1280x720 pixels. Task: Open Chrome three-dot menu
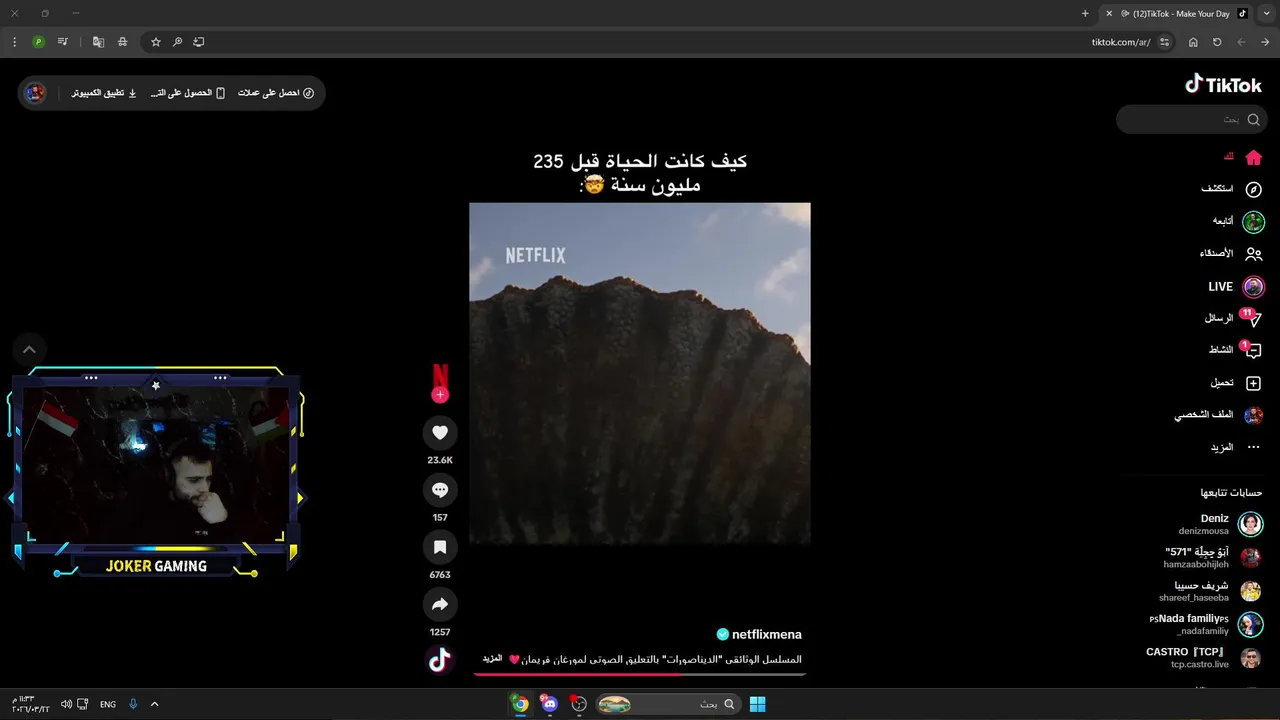(x=14, y=42)
